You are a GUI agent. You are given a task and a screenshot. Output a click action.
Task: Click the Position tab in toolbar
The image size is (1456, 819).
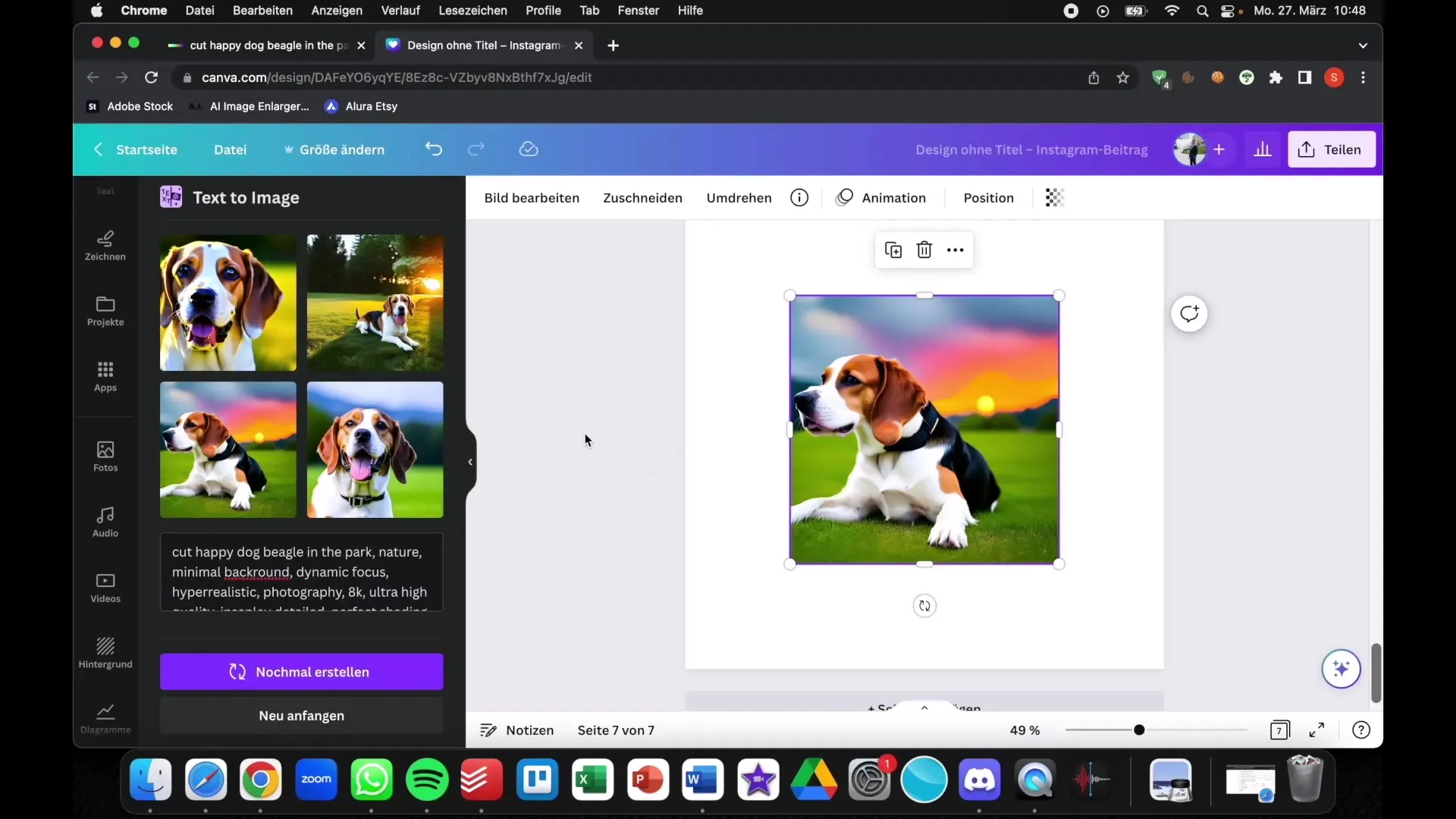pyautogui.click(x=988, y=197)
